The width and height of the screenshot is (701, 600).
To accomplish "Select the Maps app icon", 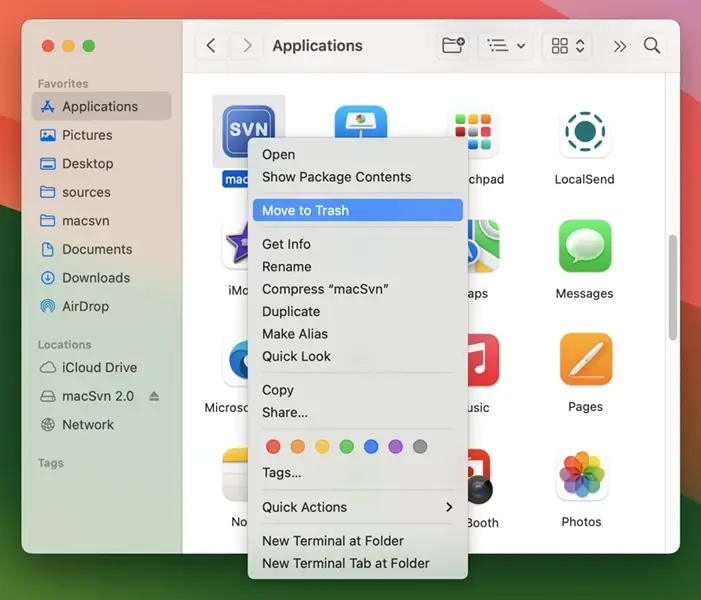I will coord(484,246).
